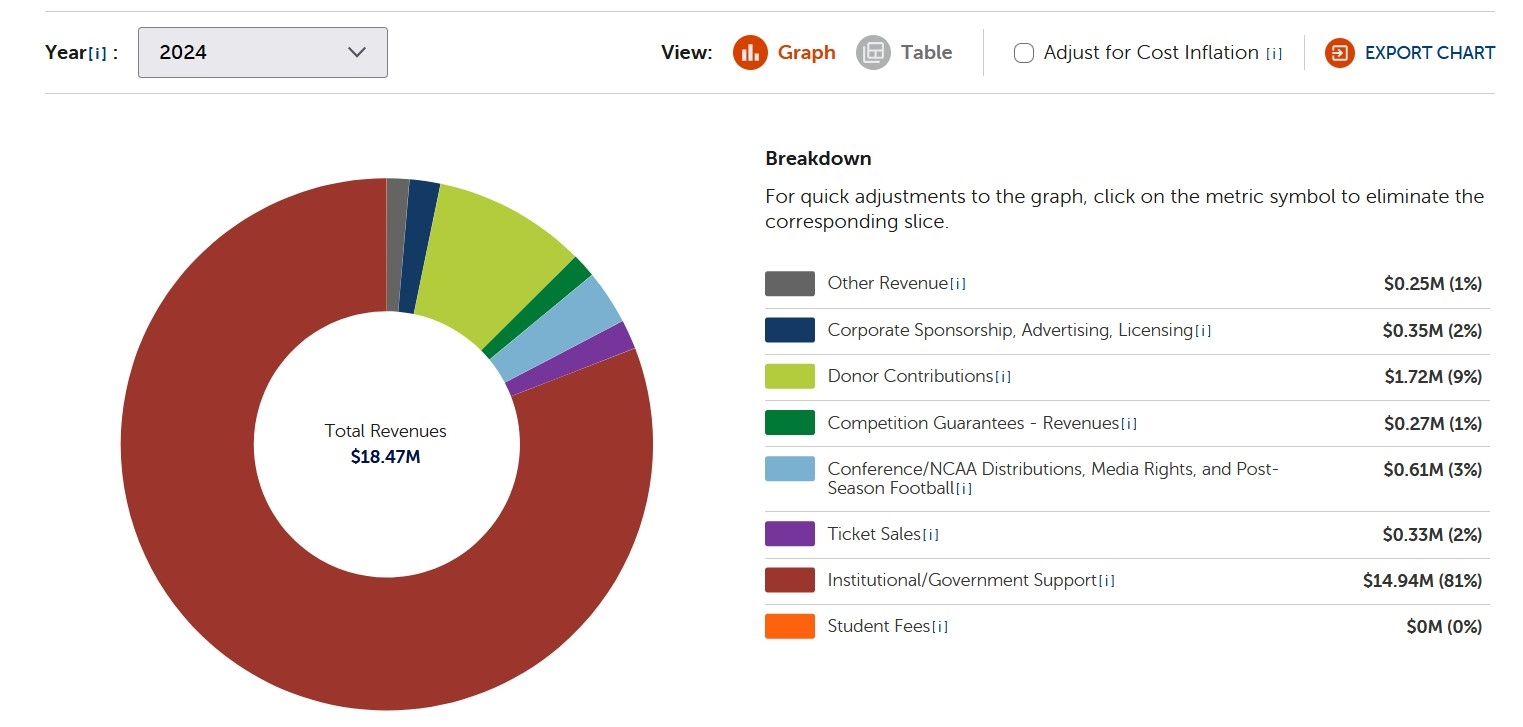The image size is (1523, 727).
Task: Click the info icon beside Other Revenue
Action: [x=958, y=283]
